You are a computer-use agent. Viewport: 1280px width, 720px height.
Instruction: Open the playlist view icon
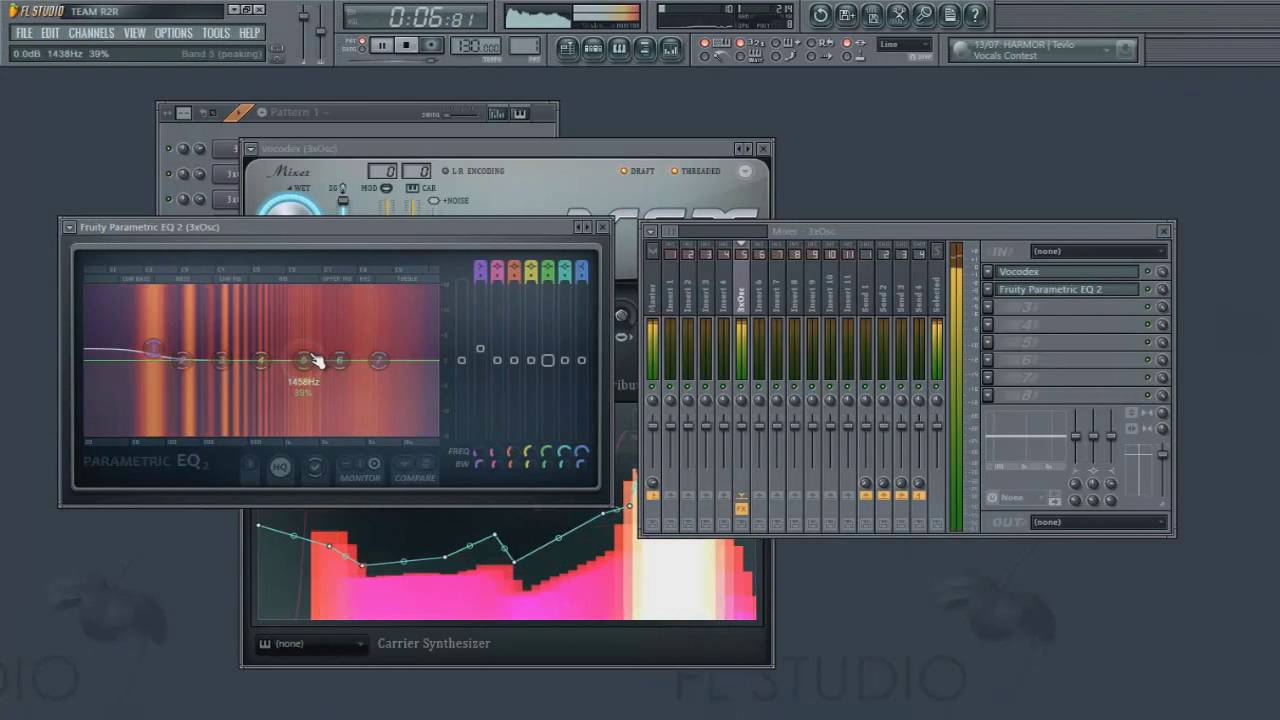click(x=568, y=48)
